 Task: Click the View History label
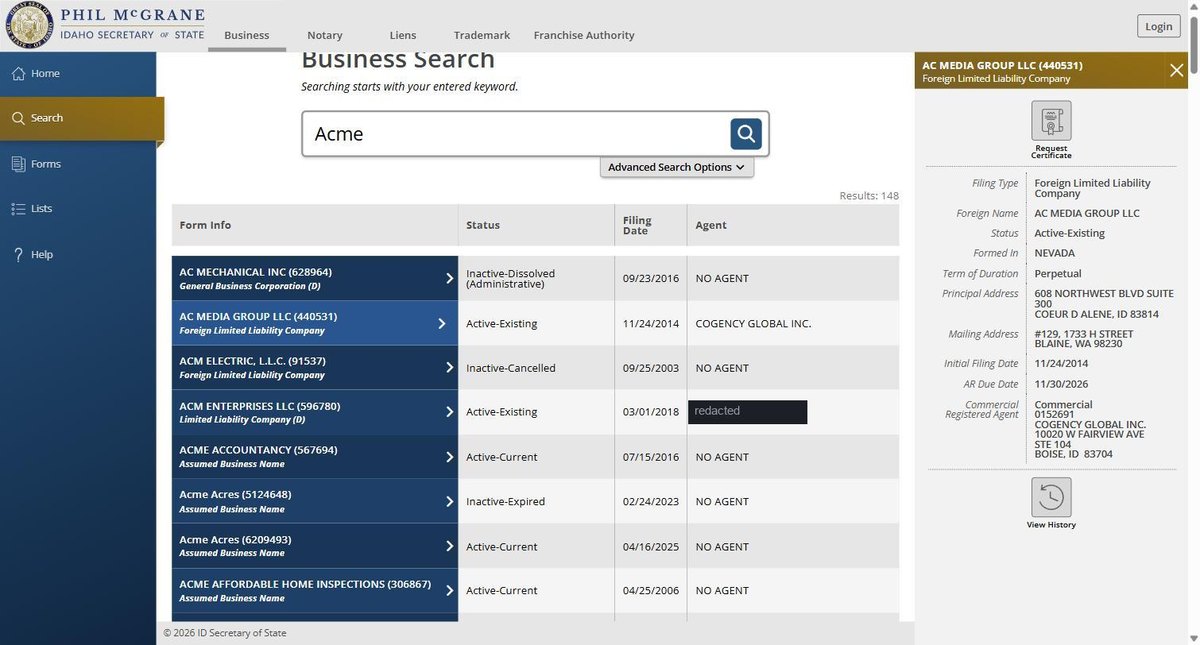click(1051, 525)
